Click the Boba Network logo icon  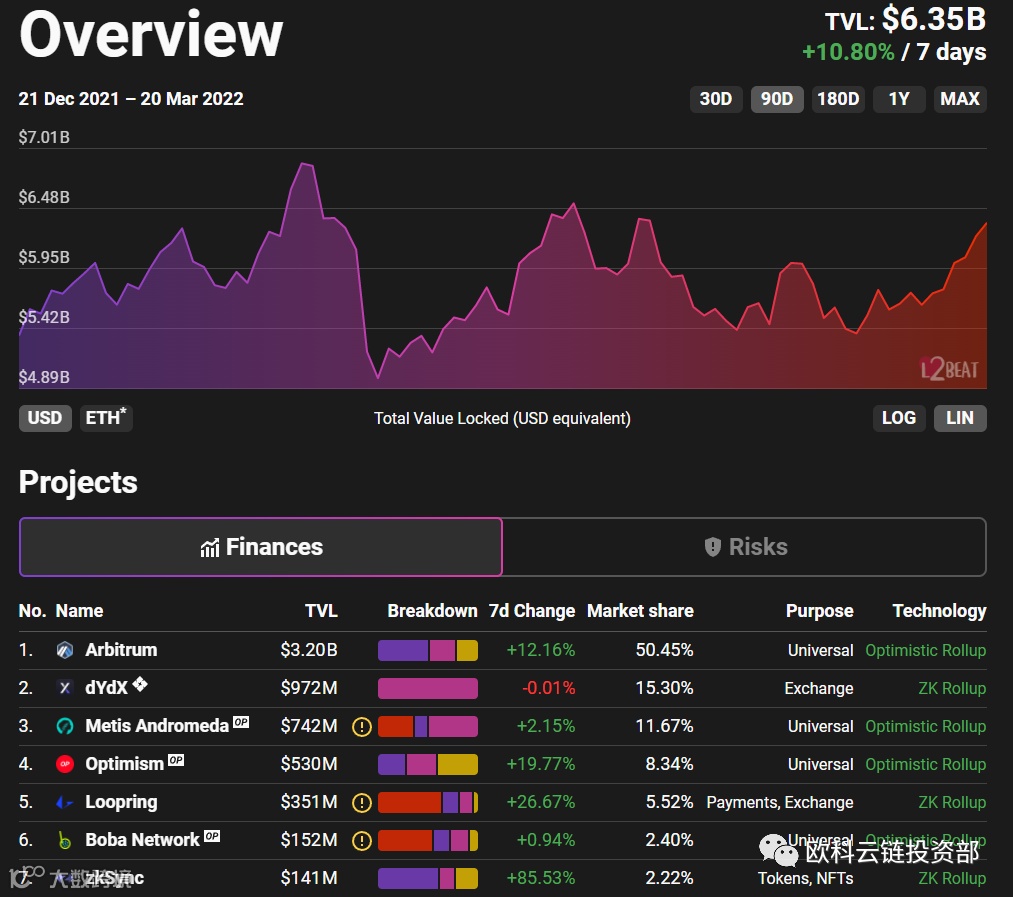tap(65, 840)
